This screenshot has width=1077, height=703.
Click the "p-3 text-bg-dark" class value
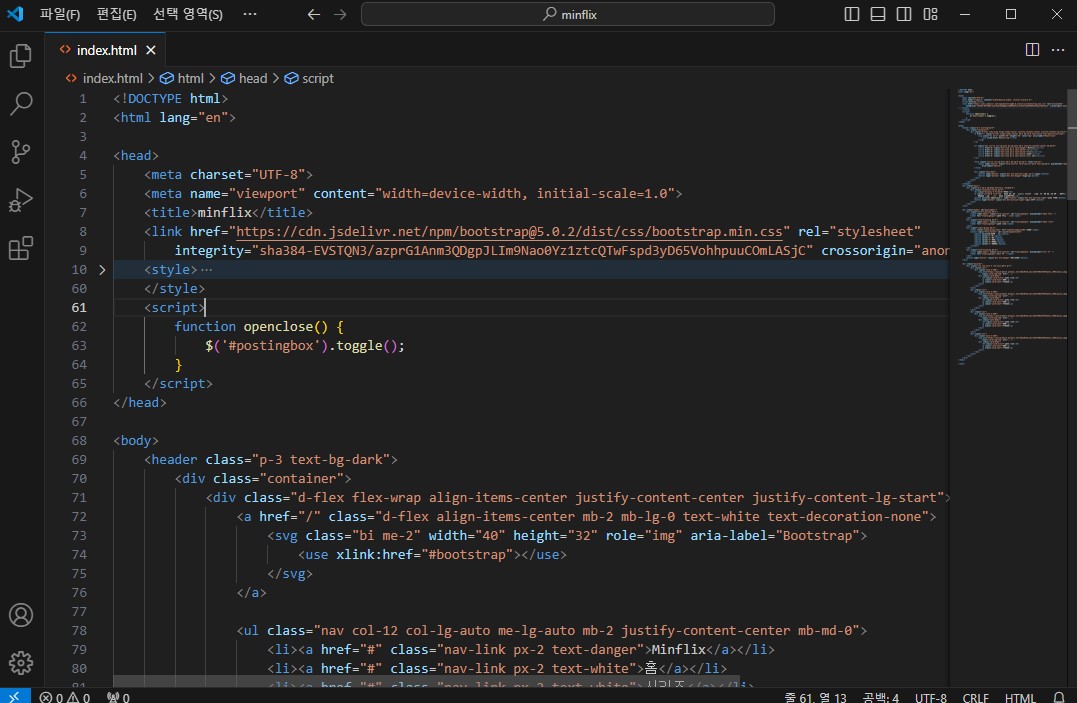(x=321, y=459)
